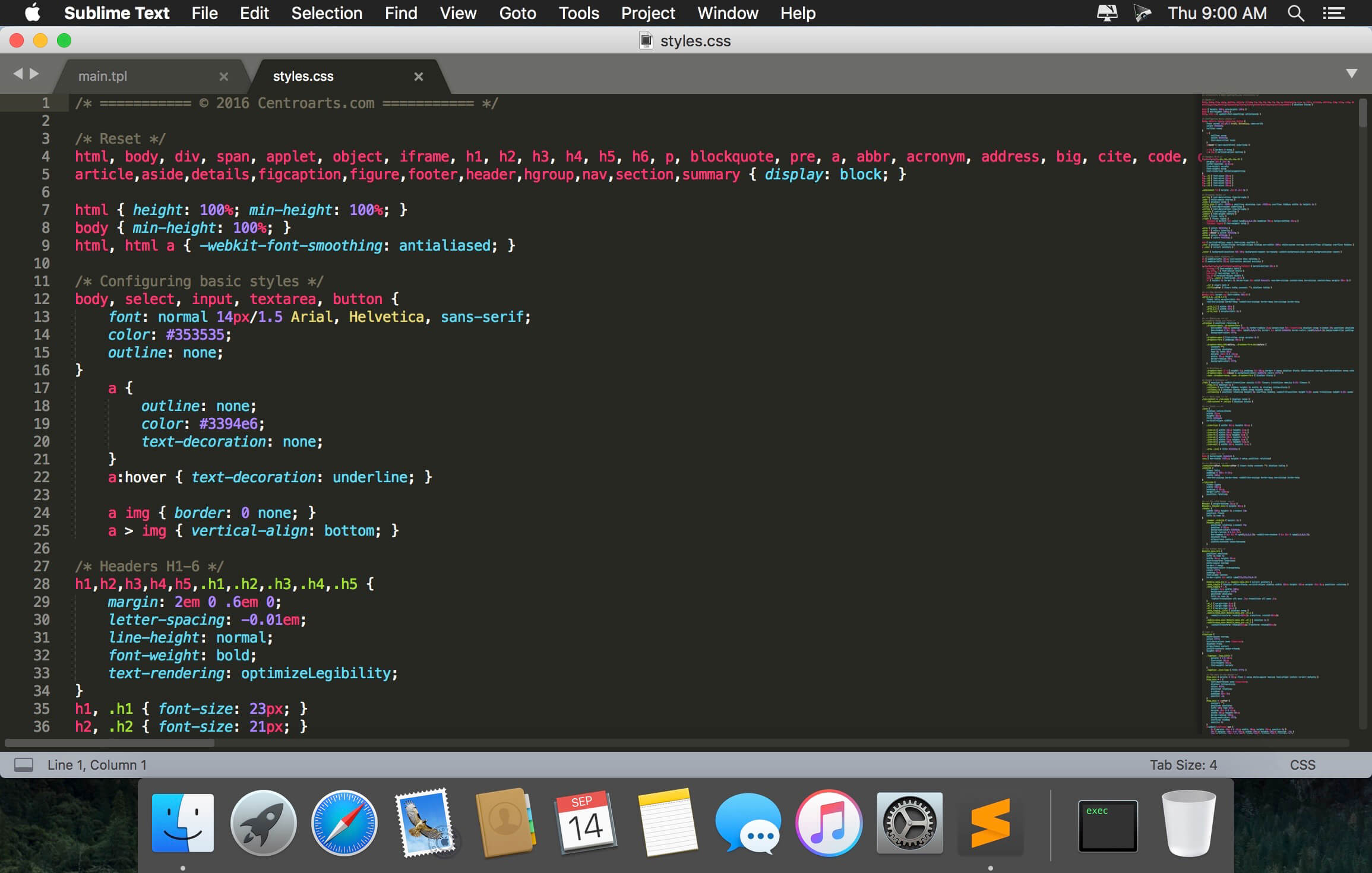The image size is (1372, 873).
Task: Open the Find menu in menu bar
Action: tap(400, 13)
